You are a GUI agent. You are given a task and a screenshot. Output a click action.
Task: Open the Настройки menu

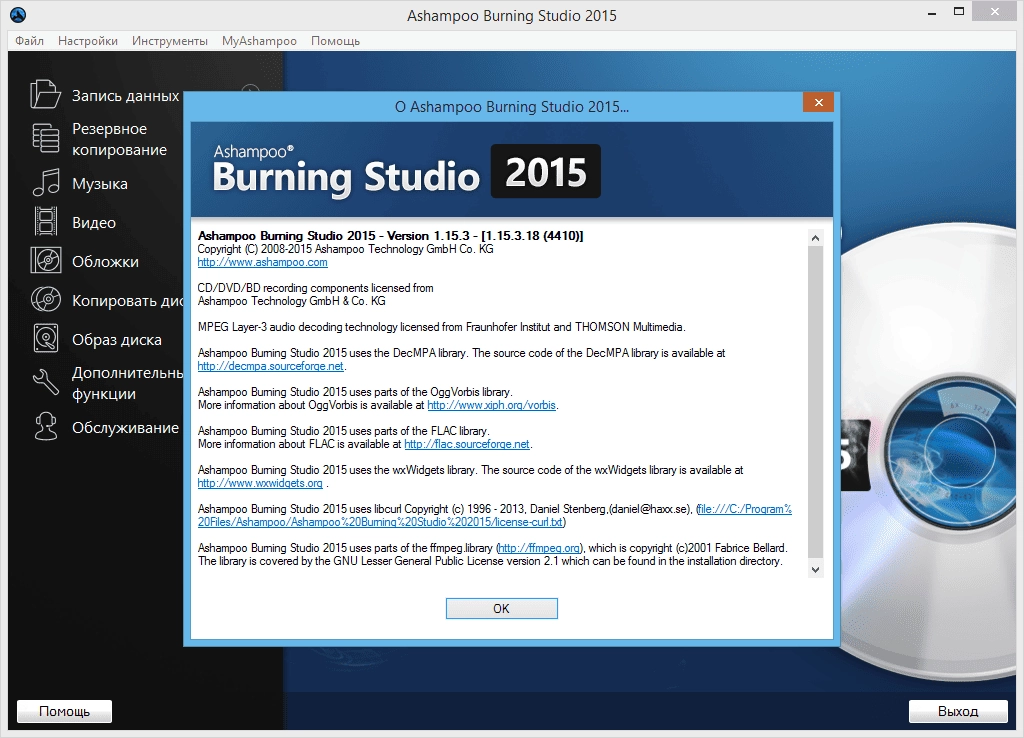coord(88,40)
